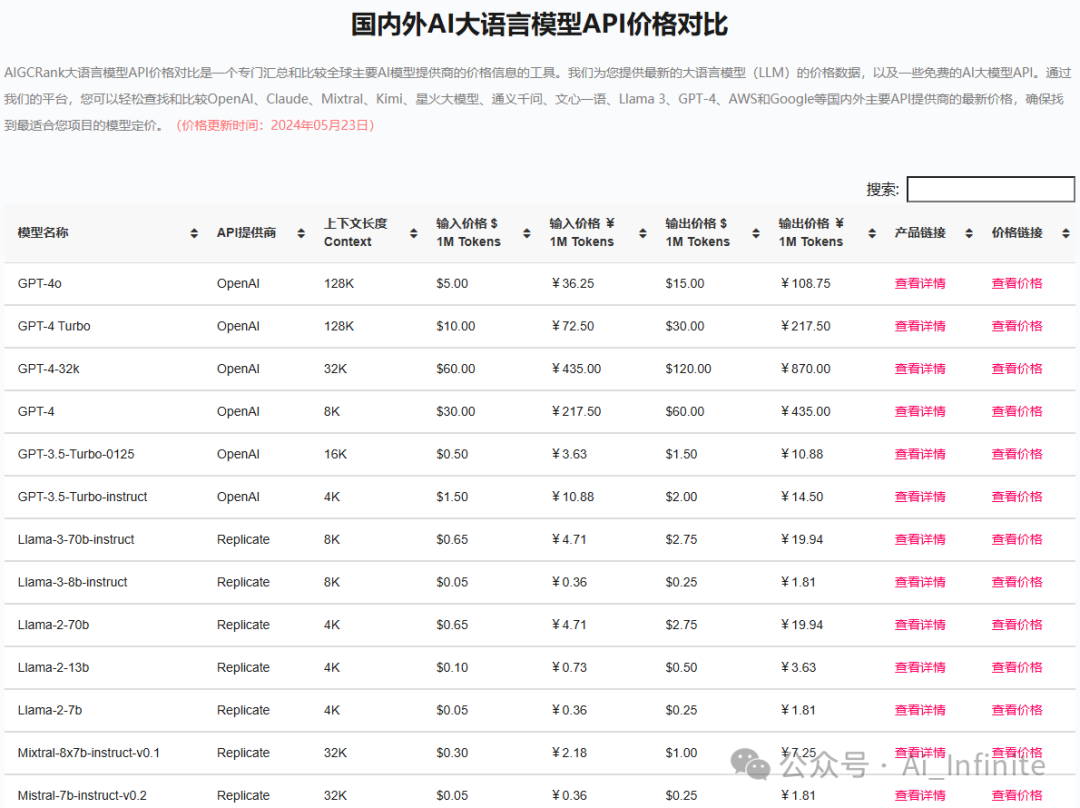Open 查看详情 link for Llama-2-7b

[x=920, y=710]
